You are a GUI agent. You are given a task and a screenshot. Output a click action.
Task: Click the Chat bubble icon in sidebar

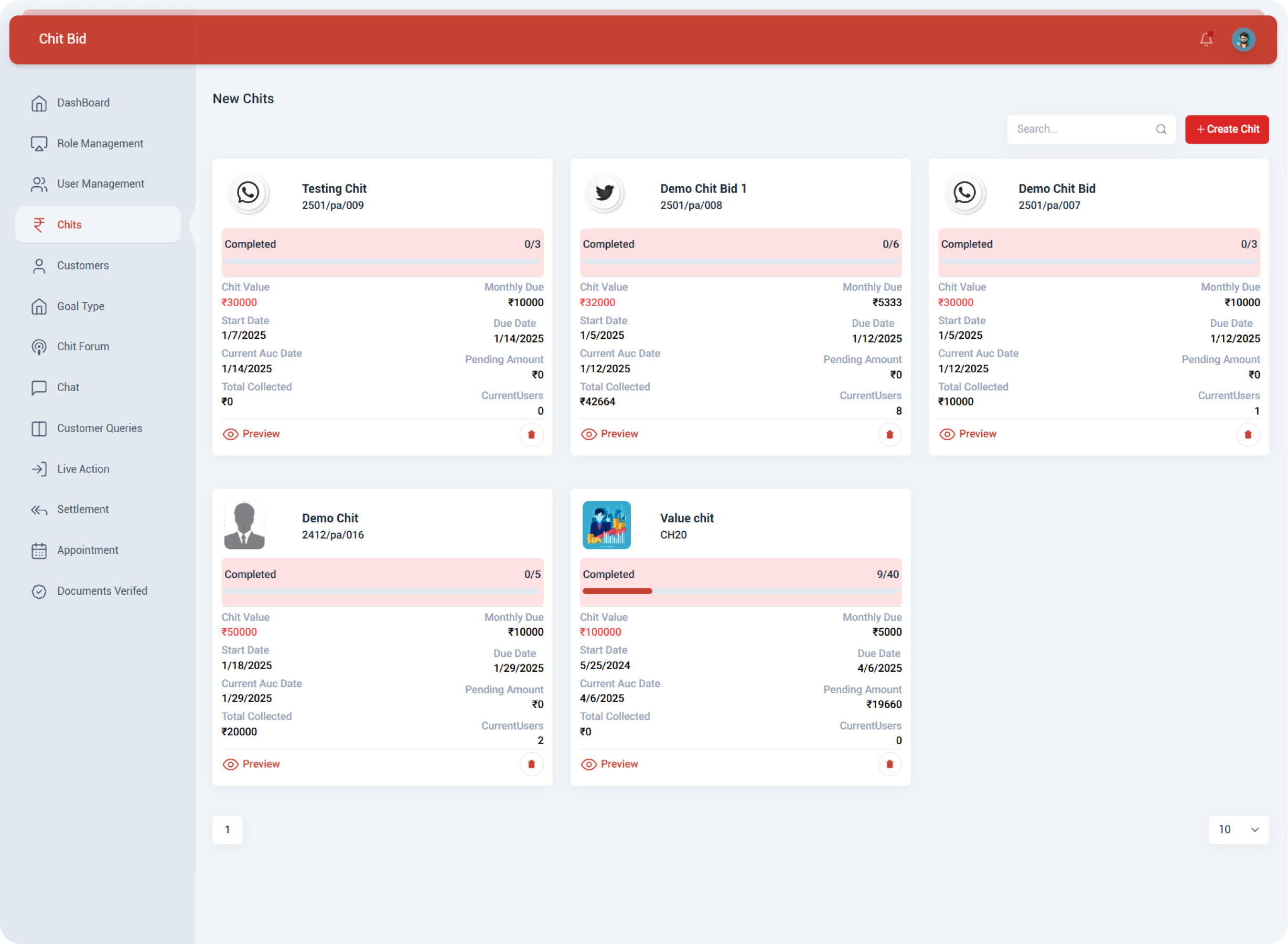(x=38, y=388)
